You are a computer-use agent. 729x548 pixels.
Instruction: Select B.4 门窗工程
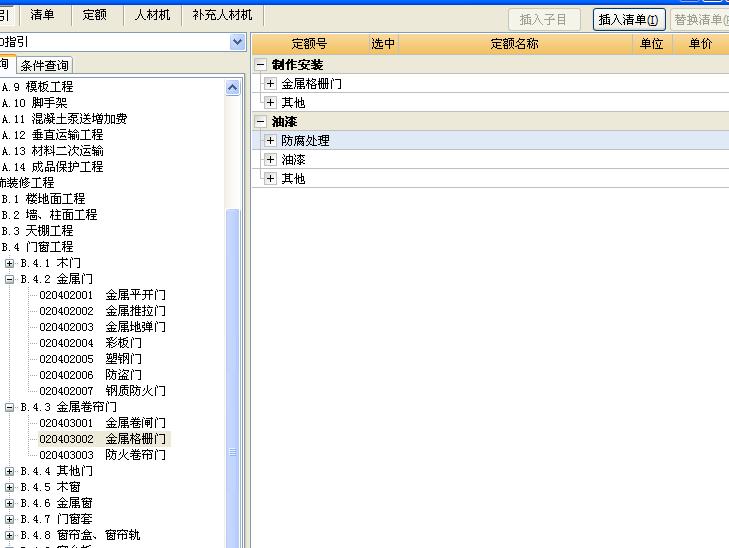click(37, 247)
